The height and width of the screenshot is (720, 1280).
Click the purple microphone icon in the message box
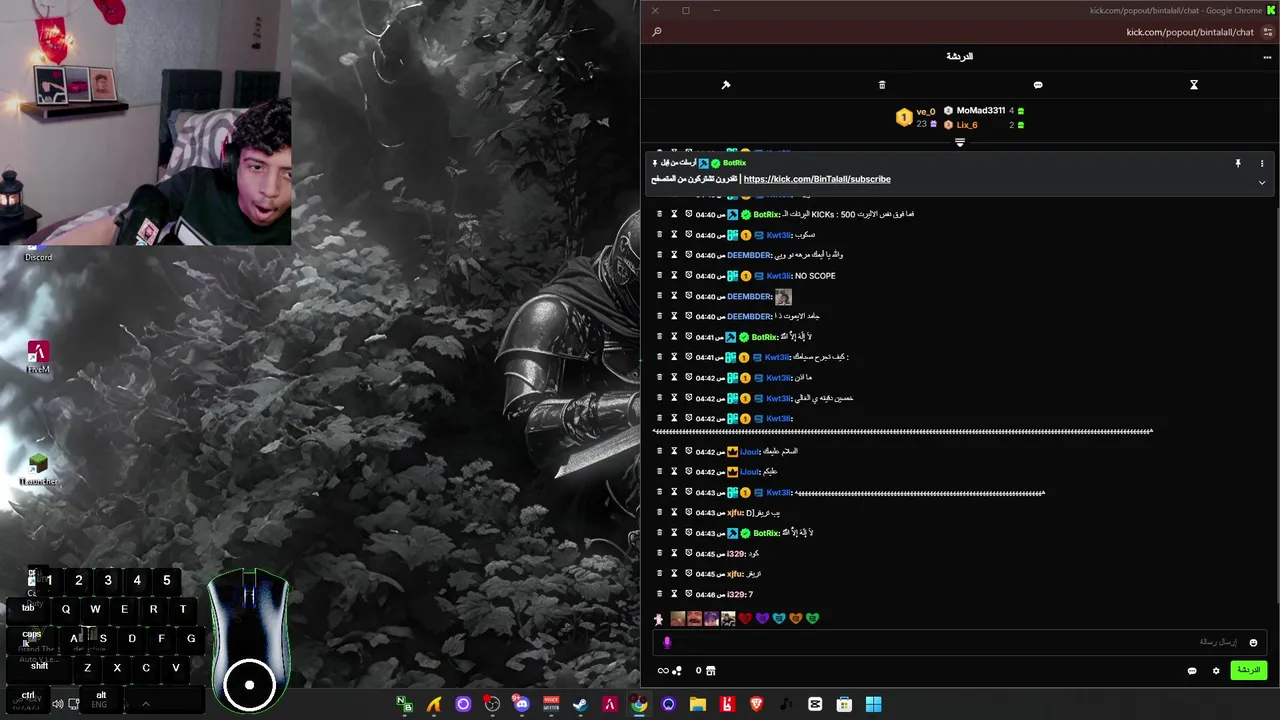point(667,643)
